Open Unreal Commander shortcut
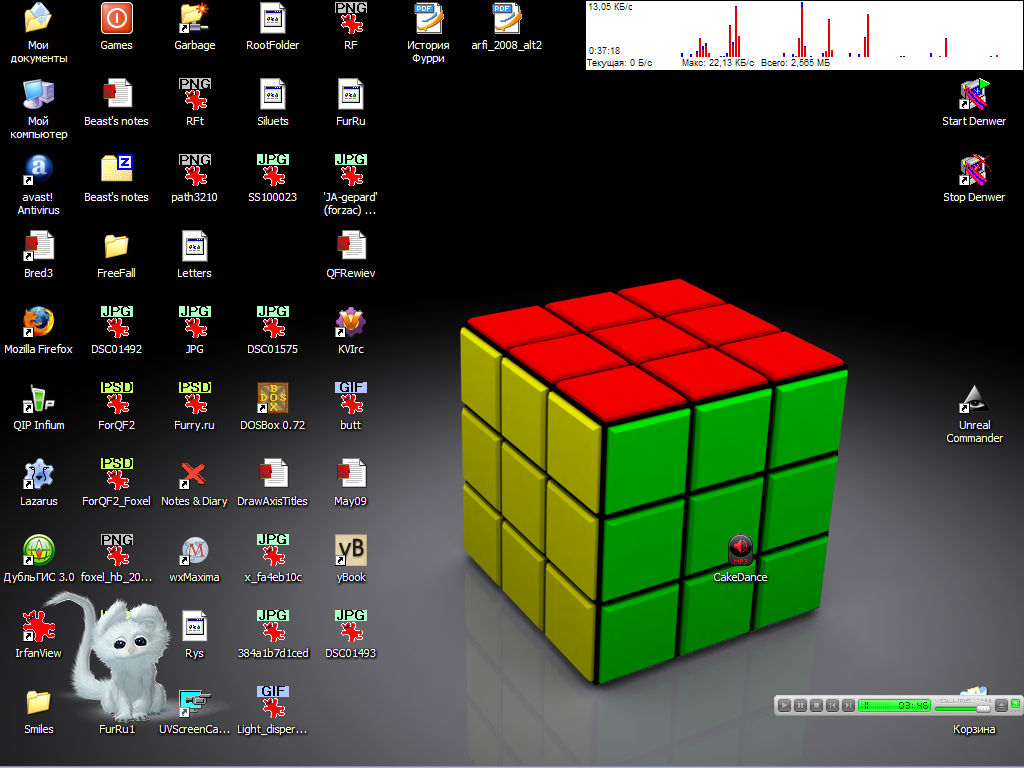This screenshot has height=768, width=1024. [974, 400]
